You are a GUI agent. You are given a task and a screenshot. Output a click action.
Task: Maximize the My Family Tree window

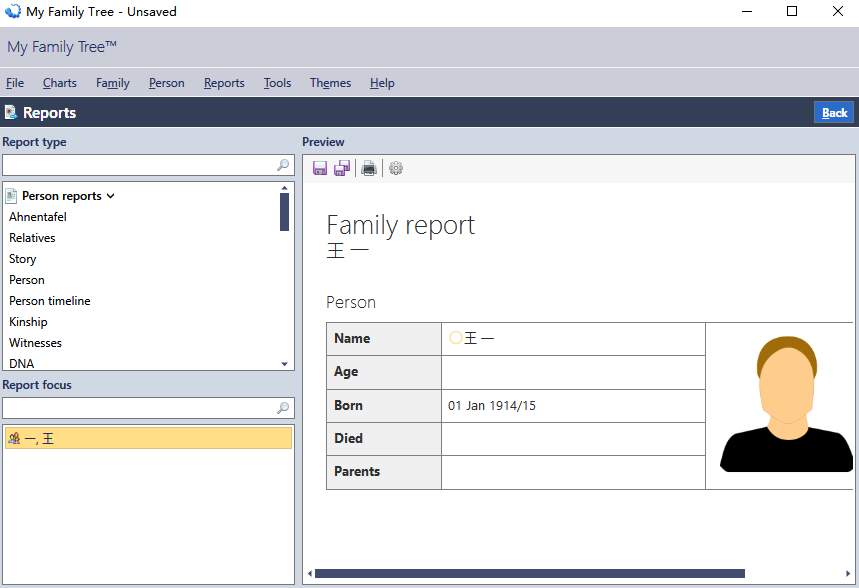point(792,11)
